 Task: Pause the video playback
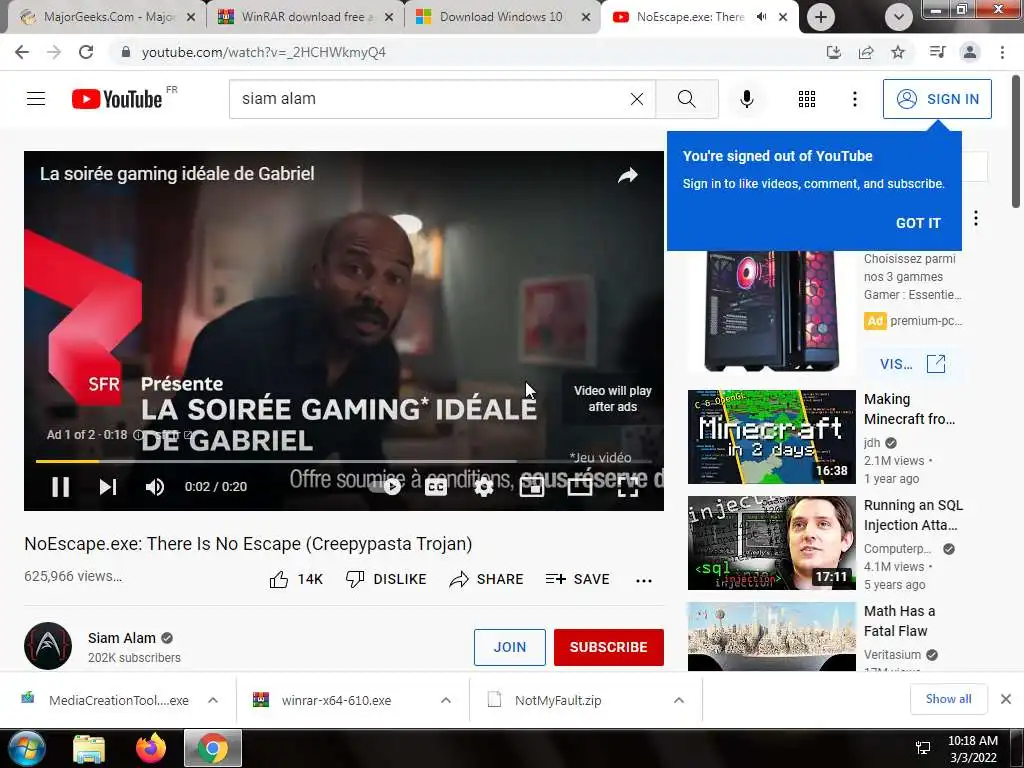[x=60, y=487]
